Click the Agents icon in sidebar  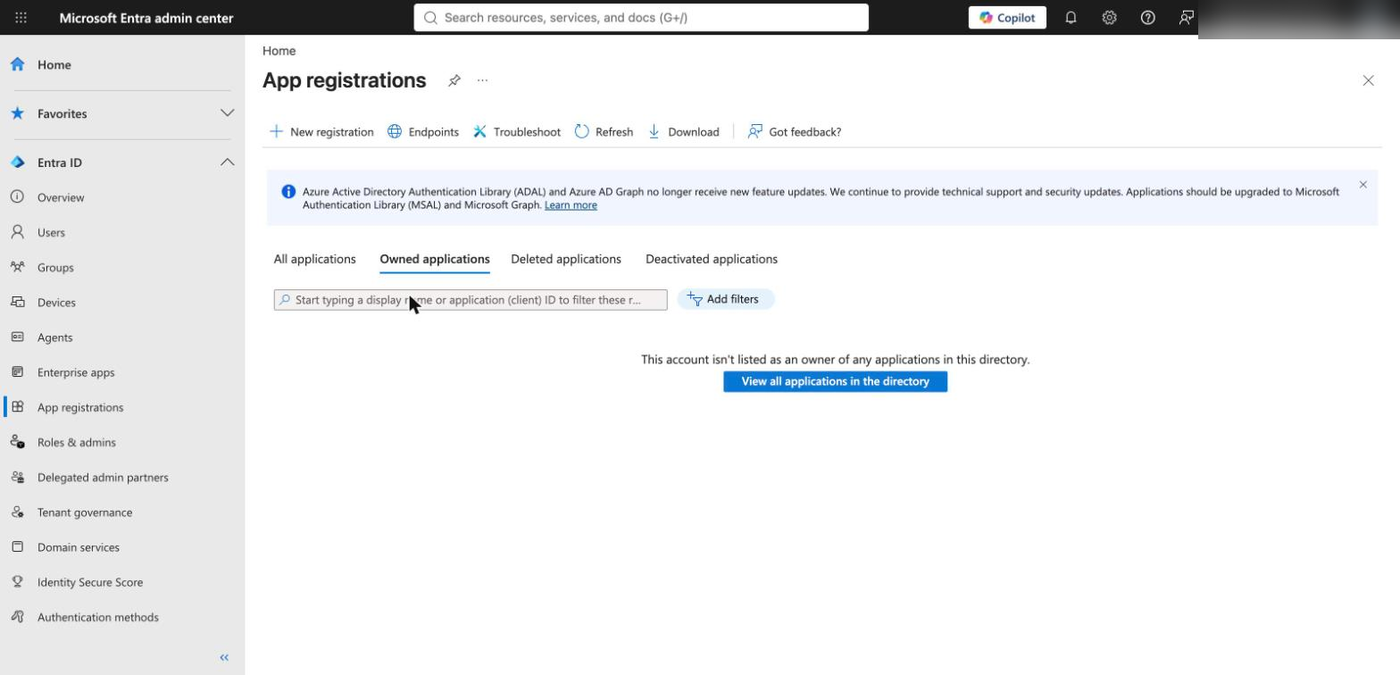point(18,337)
